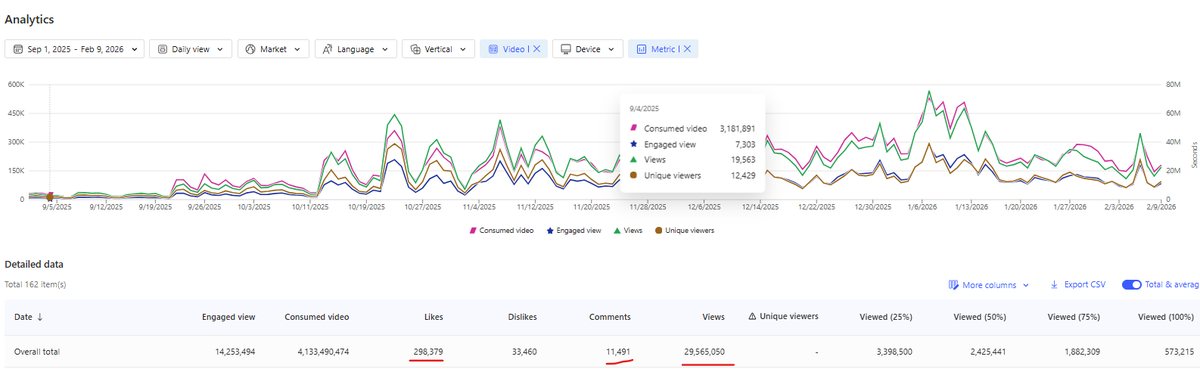Click the More columns icon
The height and width of the screenshot is (369, 1200).
(954, 285)
